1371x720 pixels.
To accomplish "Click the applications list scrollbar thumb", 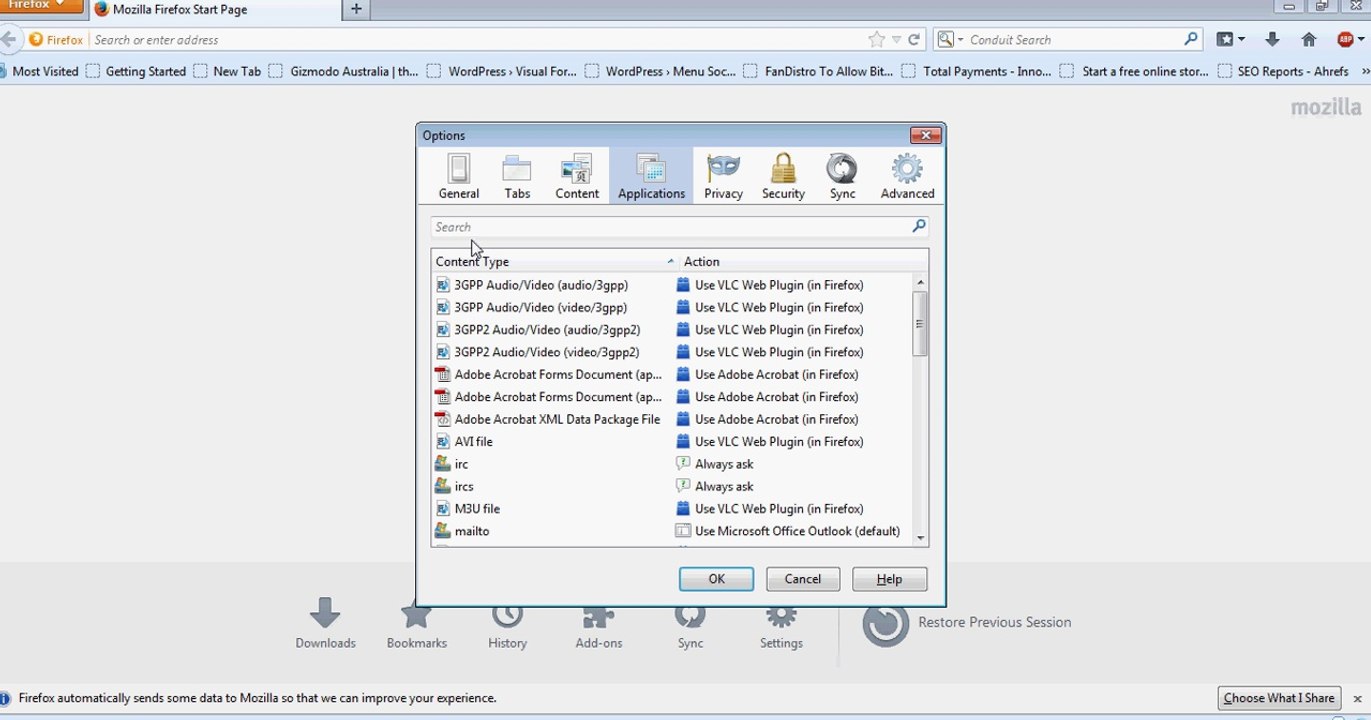I will point(920,323).
